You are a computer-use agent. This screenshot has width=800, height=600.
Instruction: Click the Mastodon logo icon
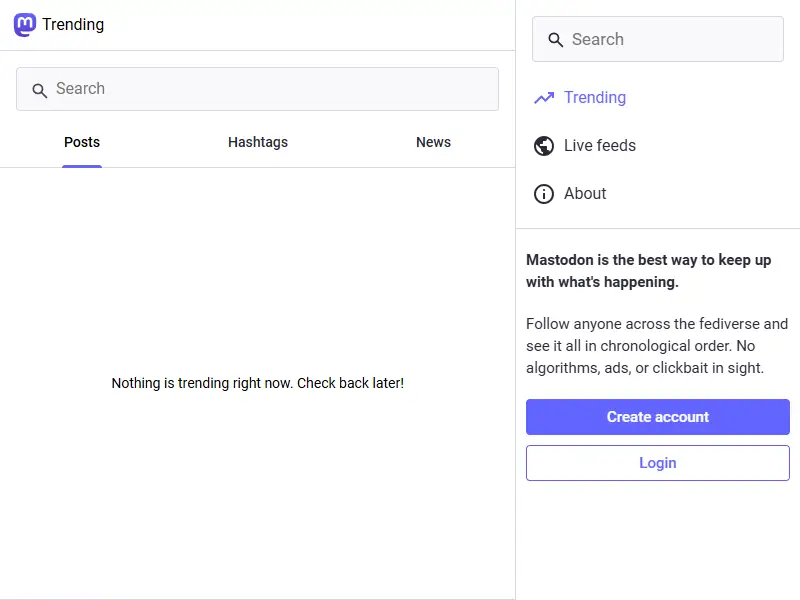(23, 24)
